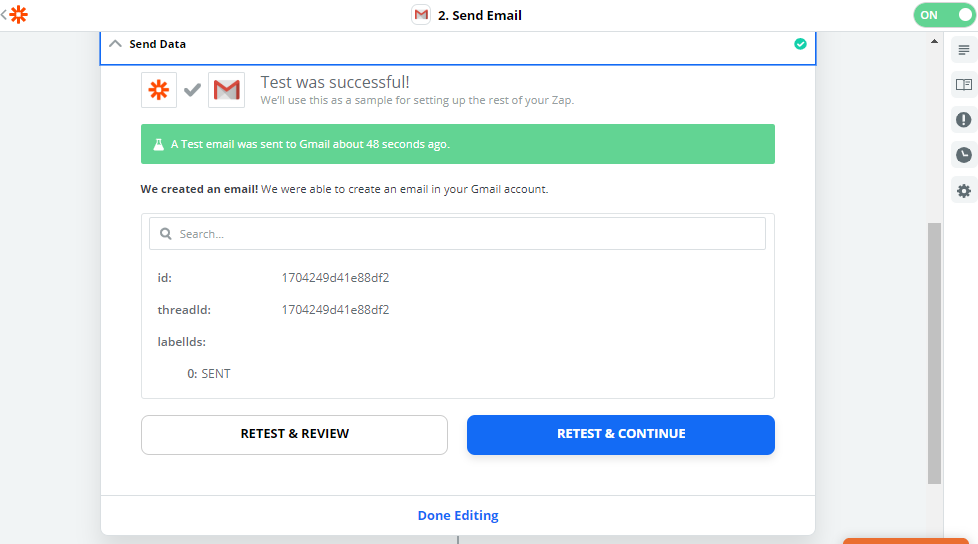This screenshot has height=544, width=978.
Task: Click the green test email sent banner
Action: [x=457, y=144]
